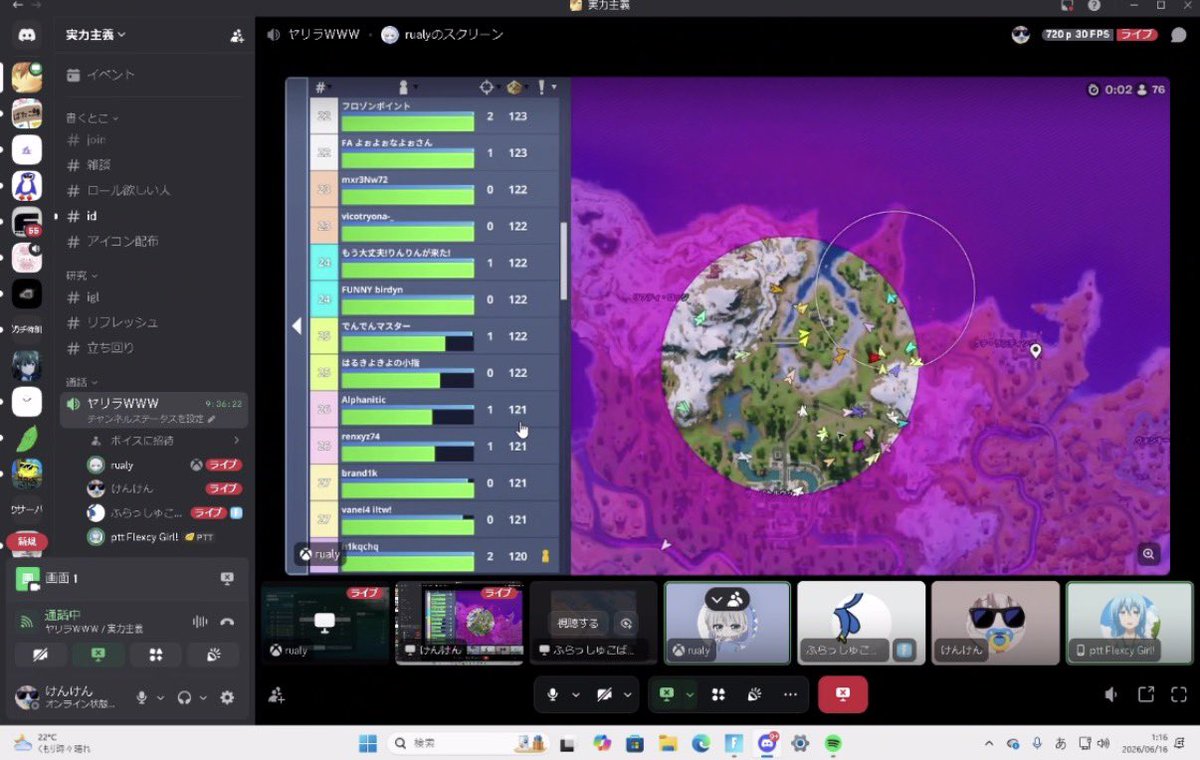Mute microphone in the call control bar
The width and height of the screenshot is (1200, 760).
552,694
